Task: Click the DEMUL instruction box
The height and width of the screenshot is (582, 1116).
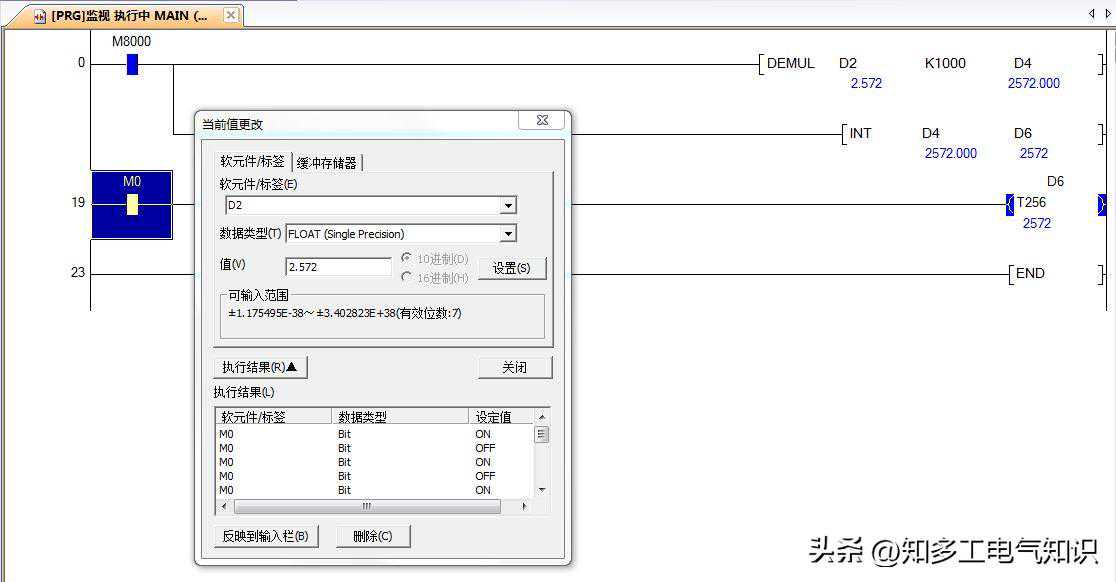Action: [790, 64]
